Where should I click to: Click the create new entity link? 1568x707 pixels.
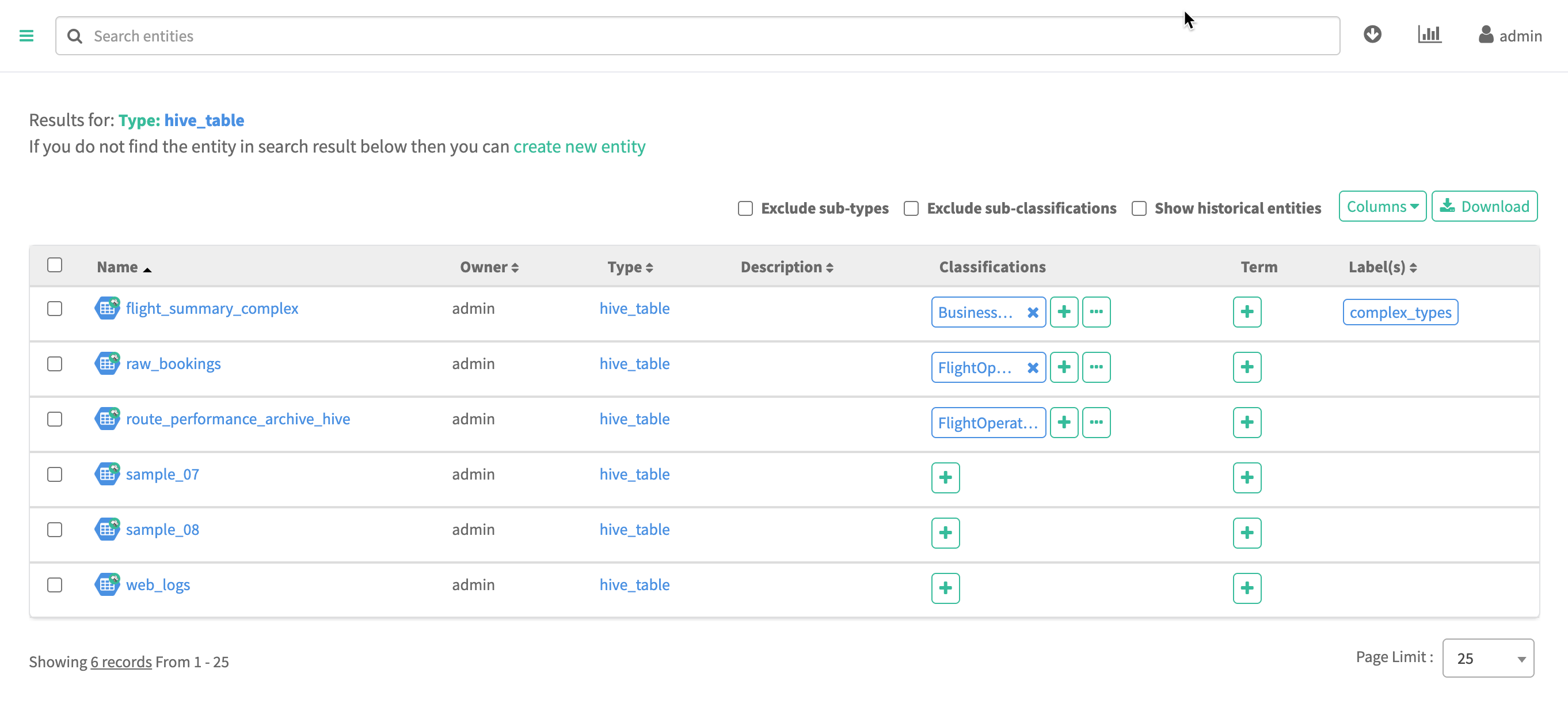[x=579, y=147]
